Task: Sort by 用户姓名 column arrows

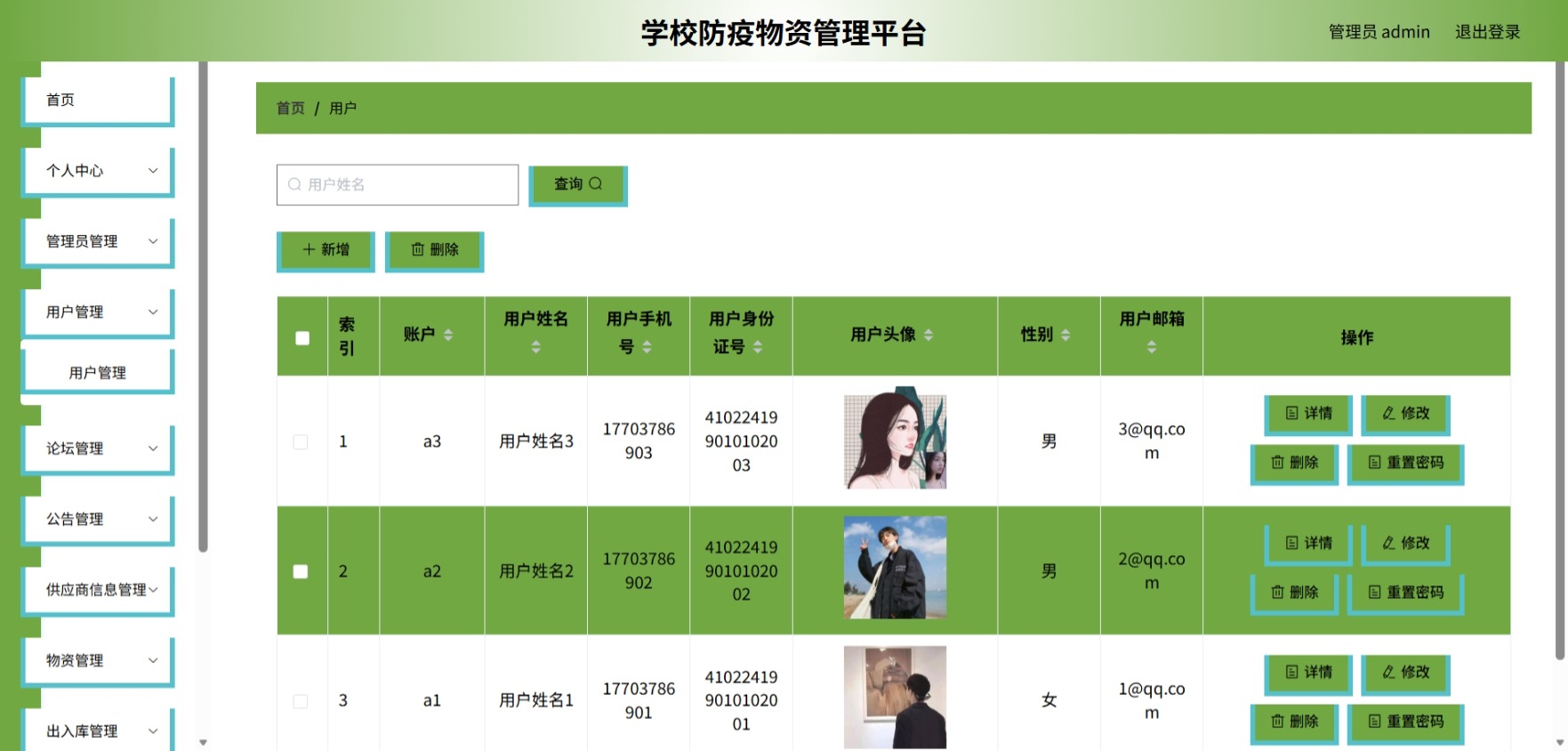Action: (x=535, y=347)
